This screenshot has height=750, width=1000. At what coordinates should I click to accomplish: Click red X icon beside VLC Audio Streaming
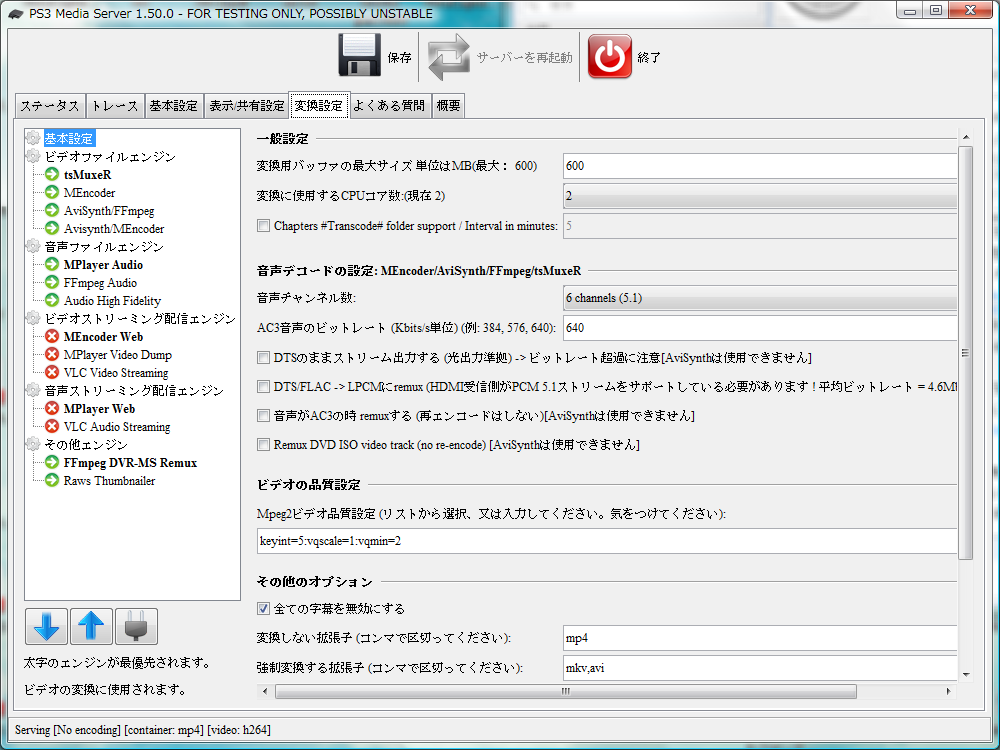pos(52,426)
